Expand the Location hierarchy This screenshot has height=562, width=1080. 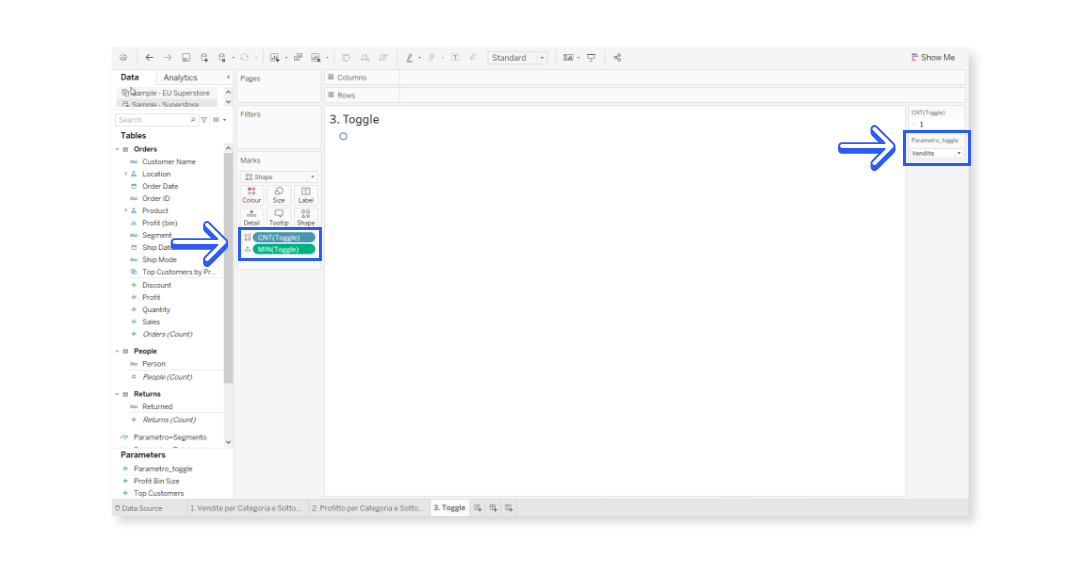tap(126, 174)
